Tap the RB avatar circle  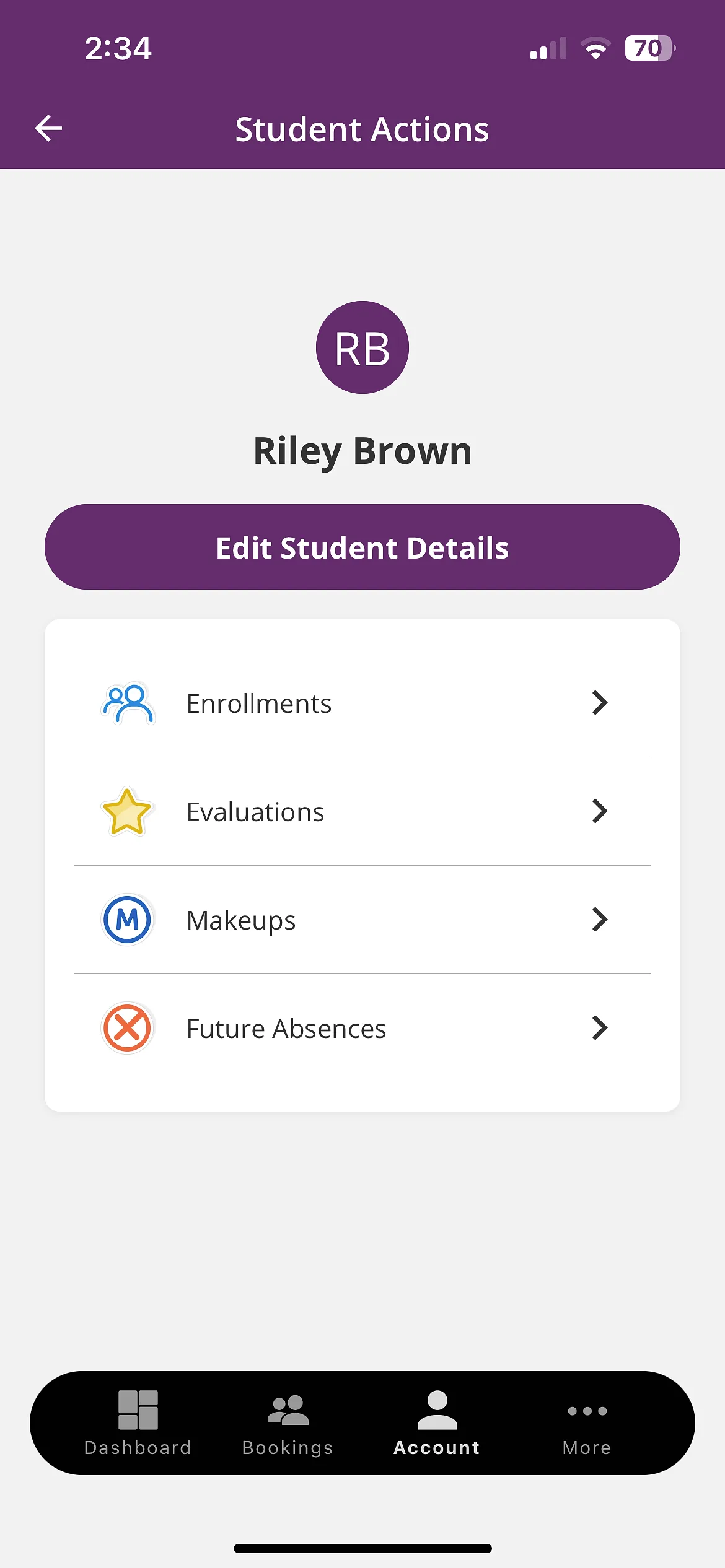(x=362, y=347)
